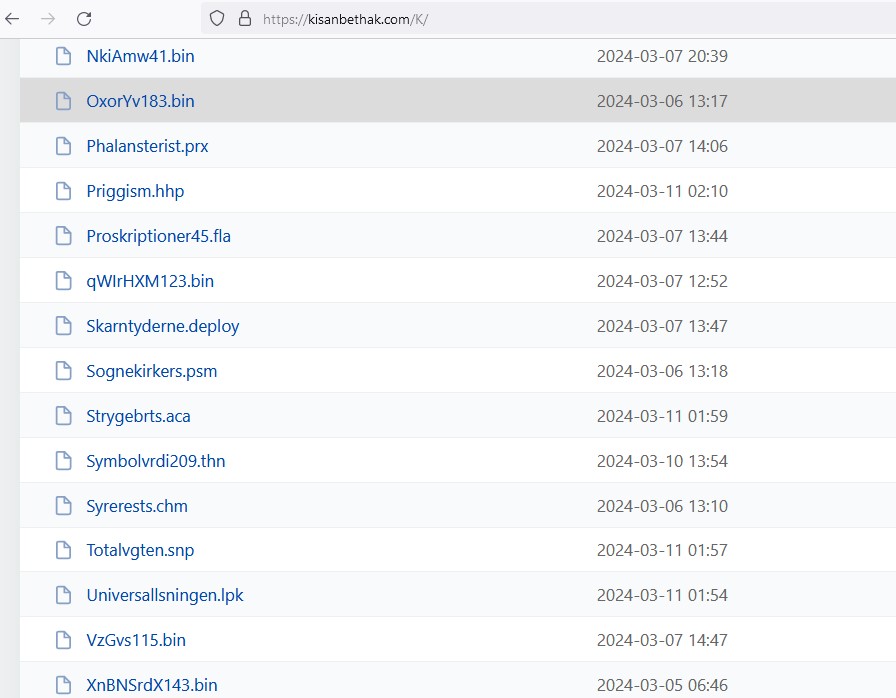Select the date 2024-03-07 13:47
The height and width of the screenshot is (698, 896).
[x=662, y=326]
